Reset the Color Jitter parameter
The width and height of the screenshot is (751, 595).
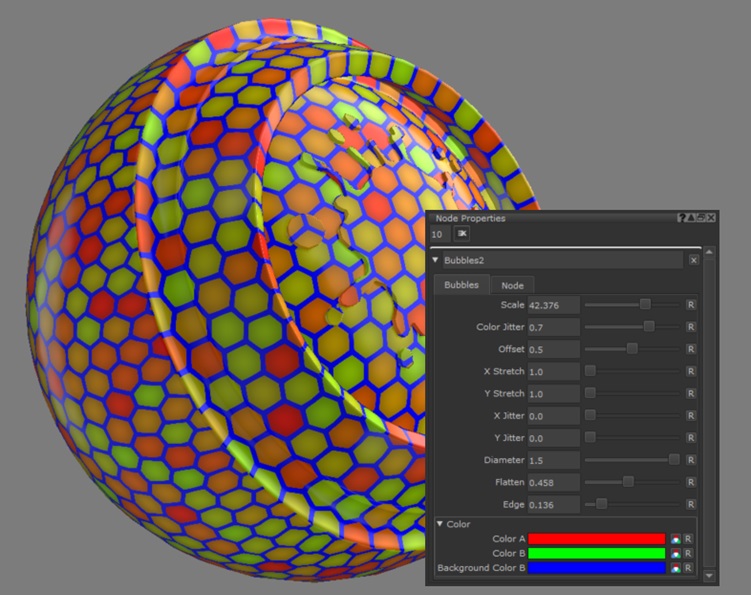coord(690,327)
